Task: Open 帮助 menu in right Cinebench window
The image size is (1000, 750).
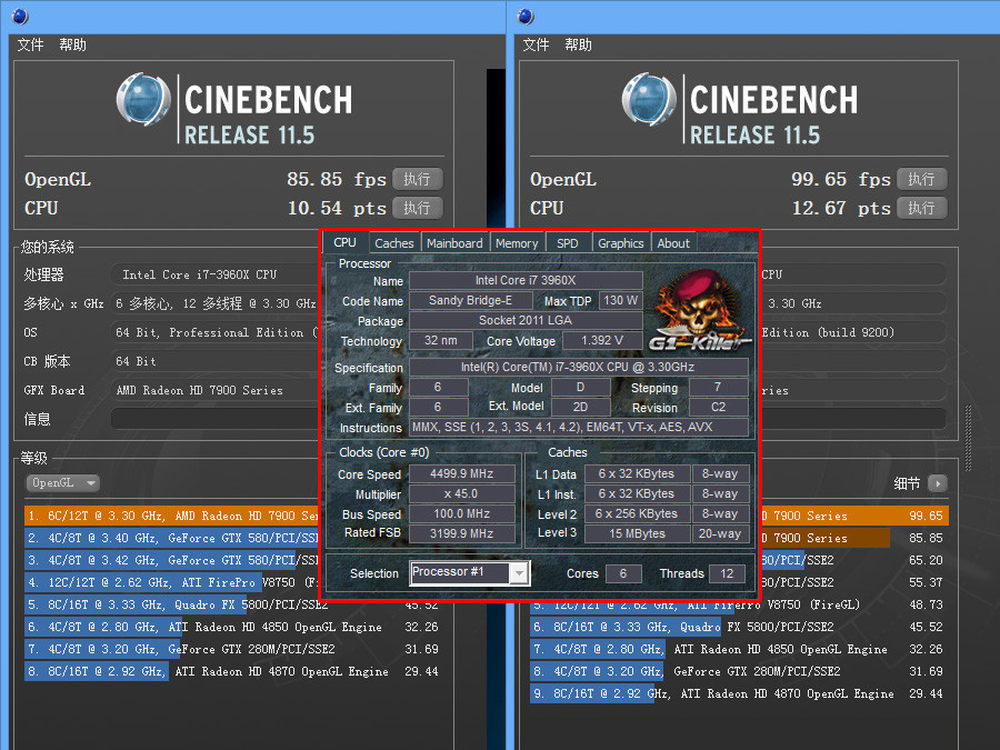Action: [x=578, y=45]
